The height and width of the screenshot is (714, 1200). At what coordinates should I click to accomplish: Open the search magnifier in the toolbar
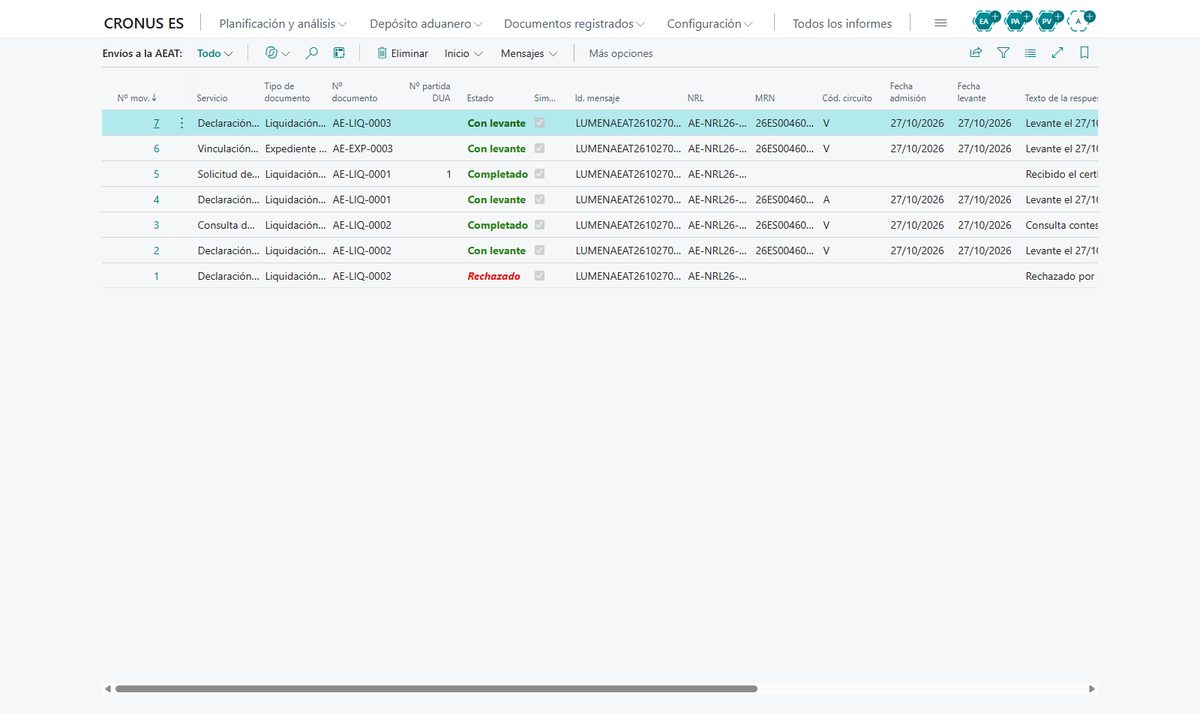coord(312,53)
